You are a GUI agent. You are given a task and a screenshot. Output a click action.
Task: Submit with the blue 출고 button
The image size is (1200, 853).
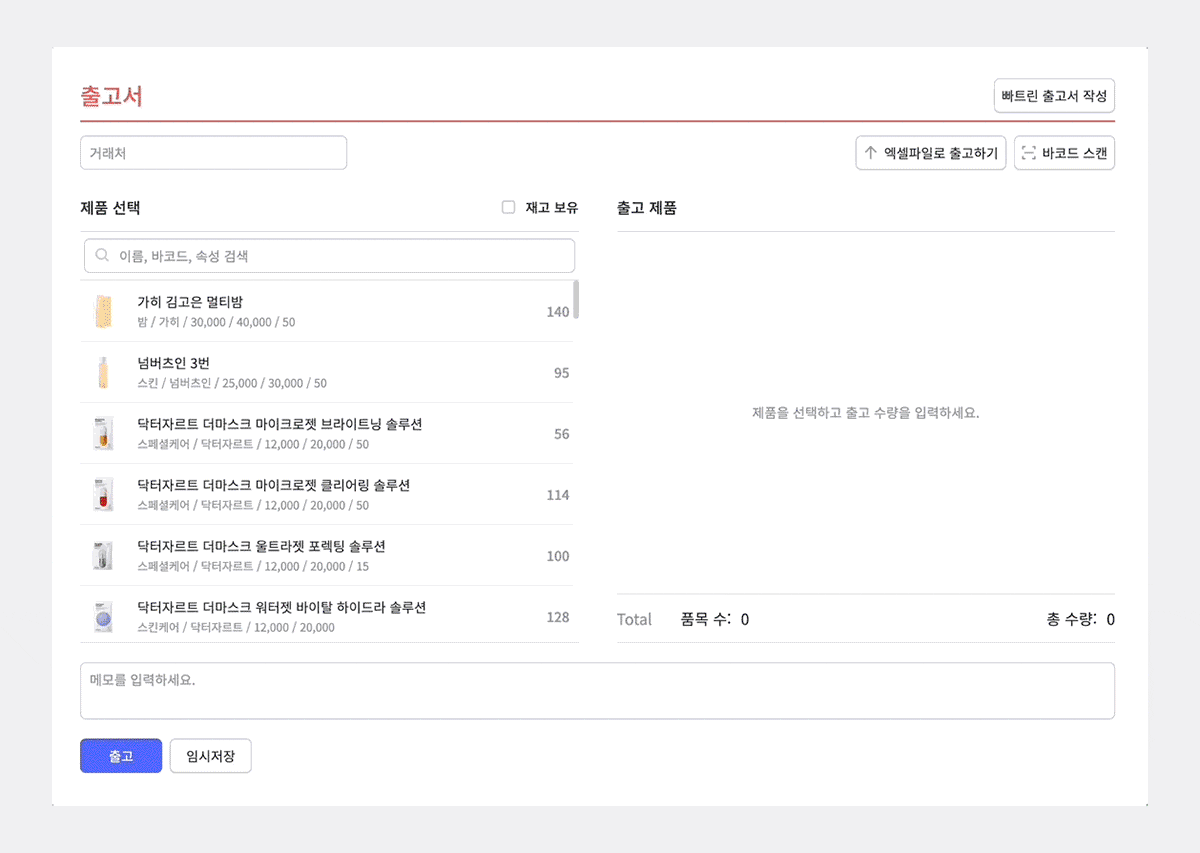click(x=121, y=756)
